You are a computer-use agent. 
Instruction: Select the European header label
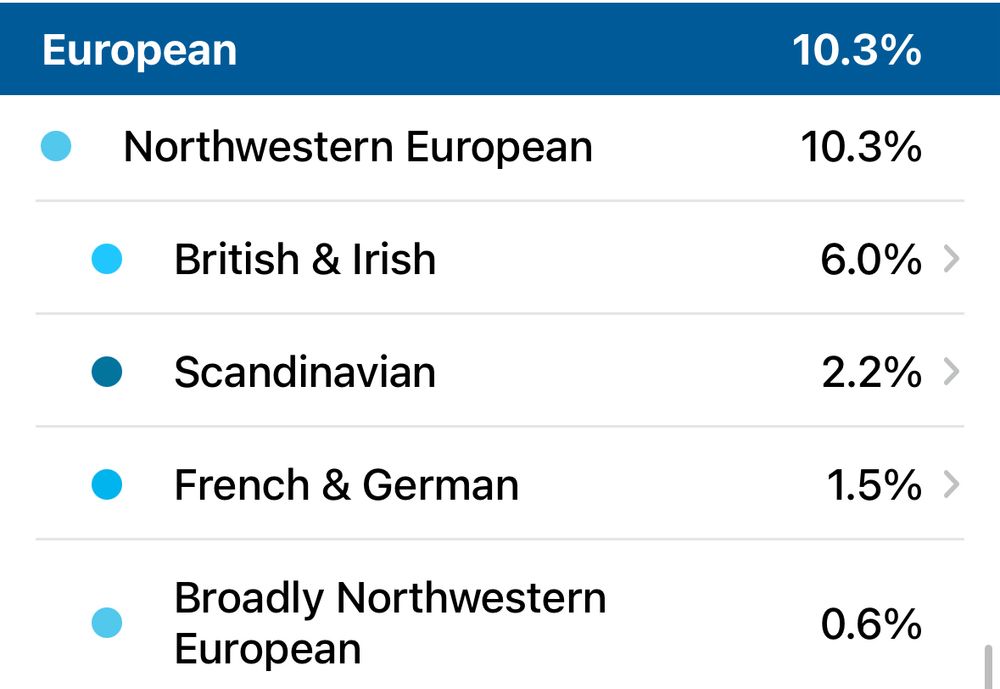pos(139,50)
